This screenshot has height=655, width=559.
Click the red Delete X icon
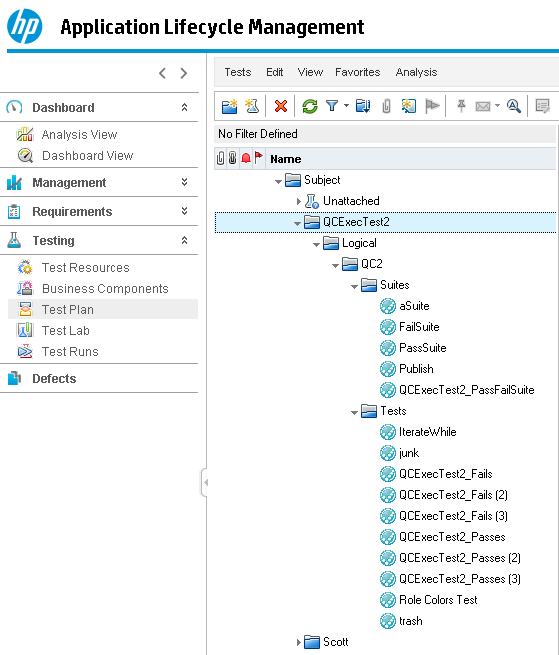pyautogui.click(x=281, y=106)
